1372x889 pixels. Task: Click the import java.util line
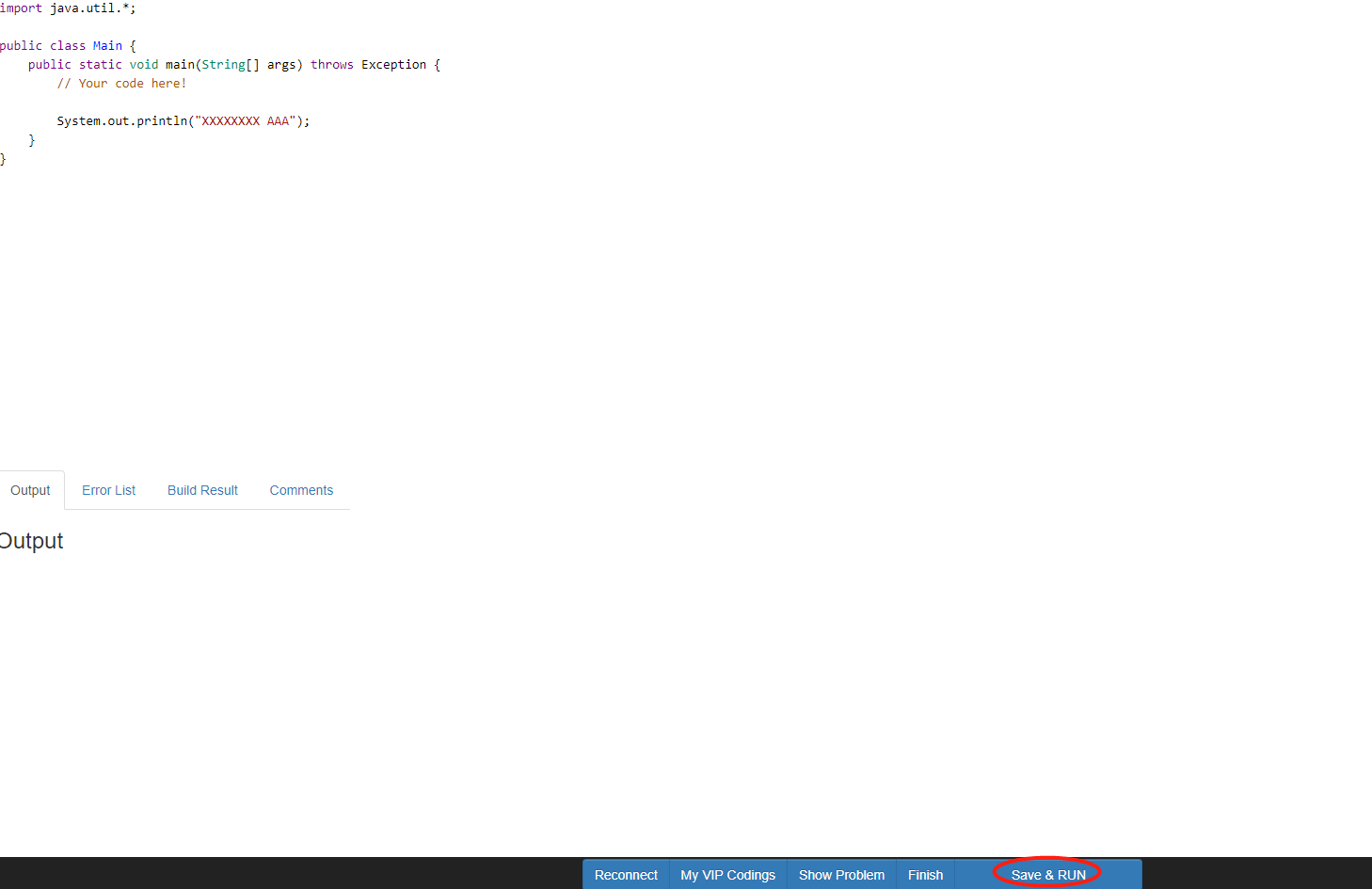(x=68, y=8)
